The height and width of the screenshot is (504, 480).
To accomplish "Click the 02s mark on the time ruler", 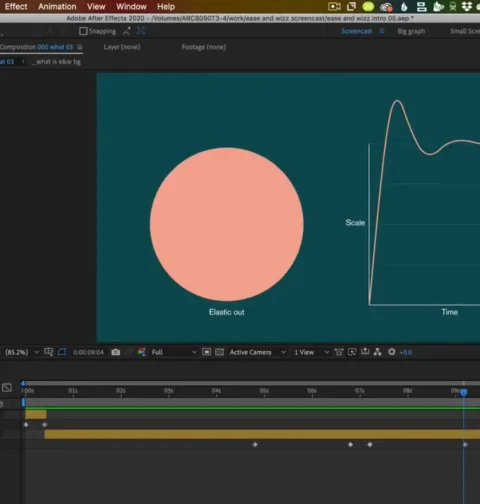I will click(x=121, y=391).
